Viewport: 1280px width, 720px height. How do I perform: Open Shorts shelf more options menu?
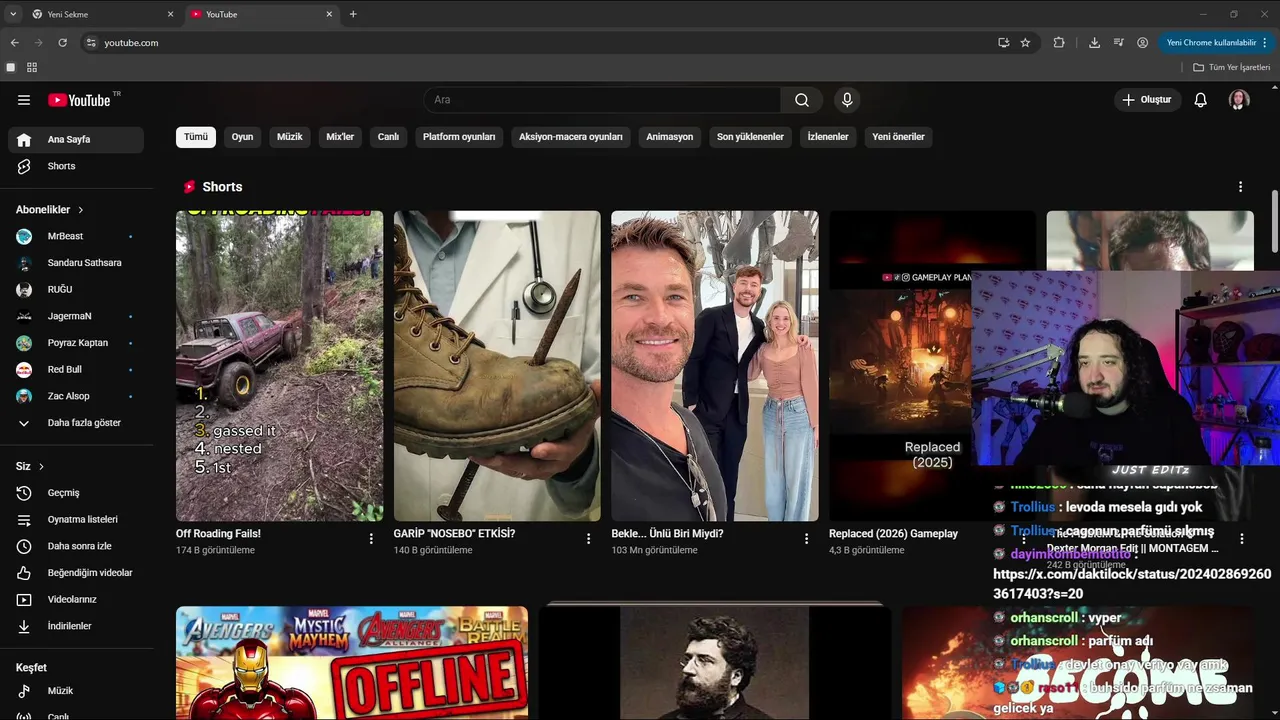tap(1241, 187)
